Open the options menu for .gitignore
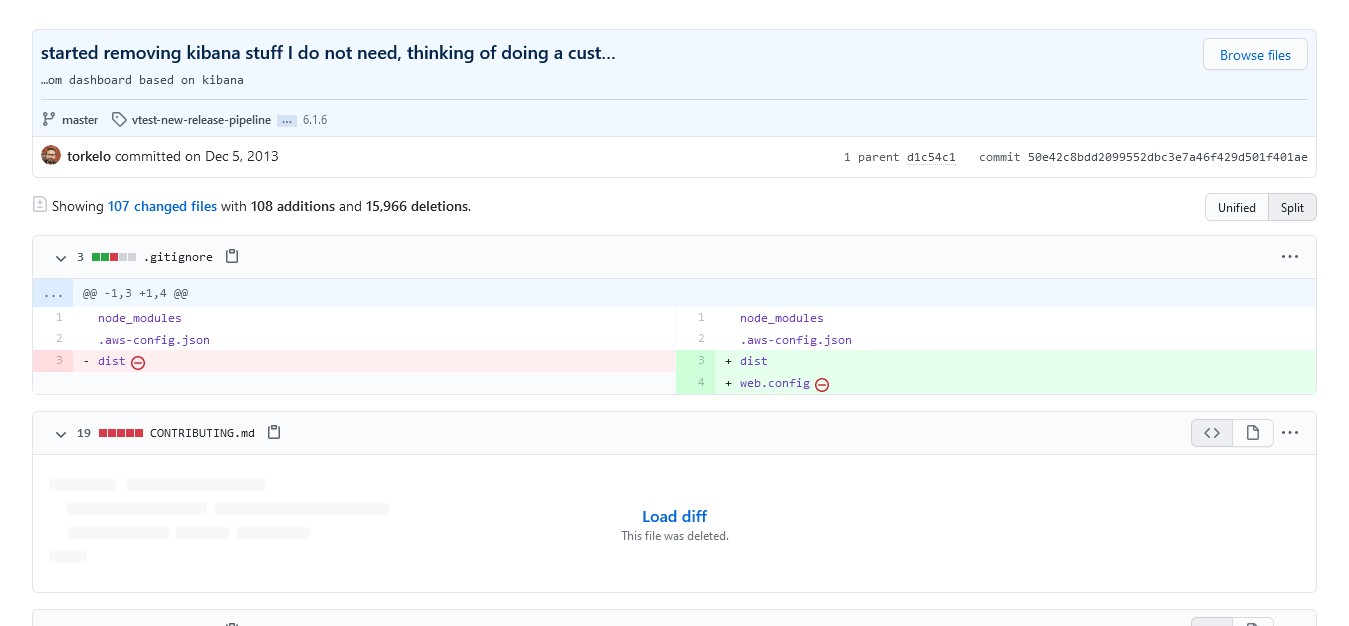This screenshot has height=626, width=1349. pyautogui.click(x=1289, y=256)
